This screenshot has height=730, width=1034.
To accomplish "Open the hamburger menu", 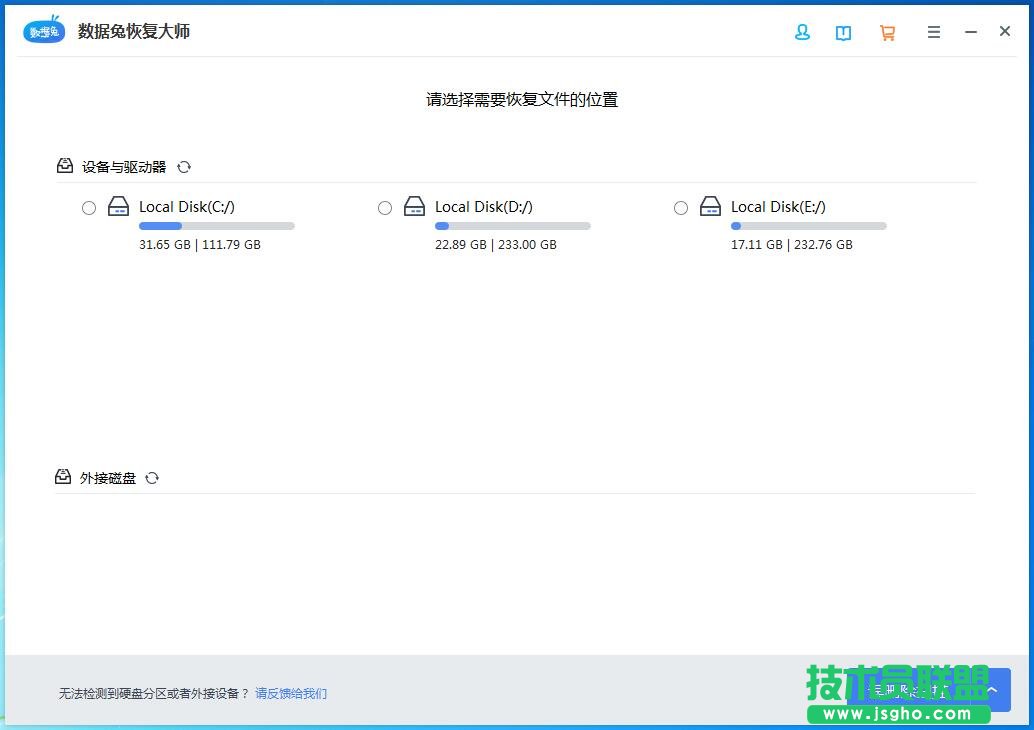I will (x=934, y=32).
